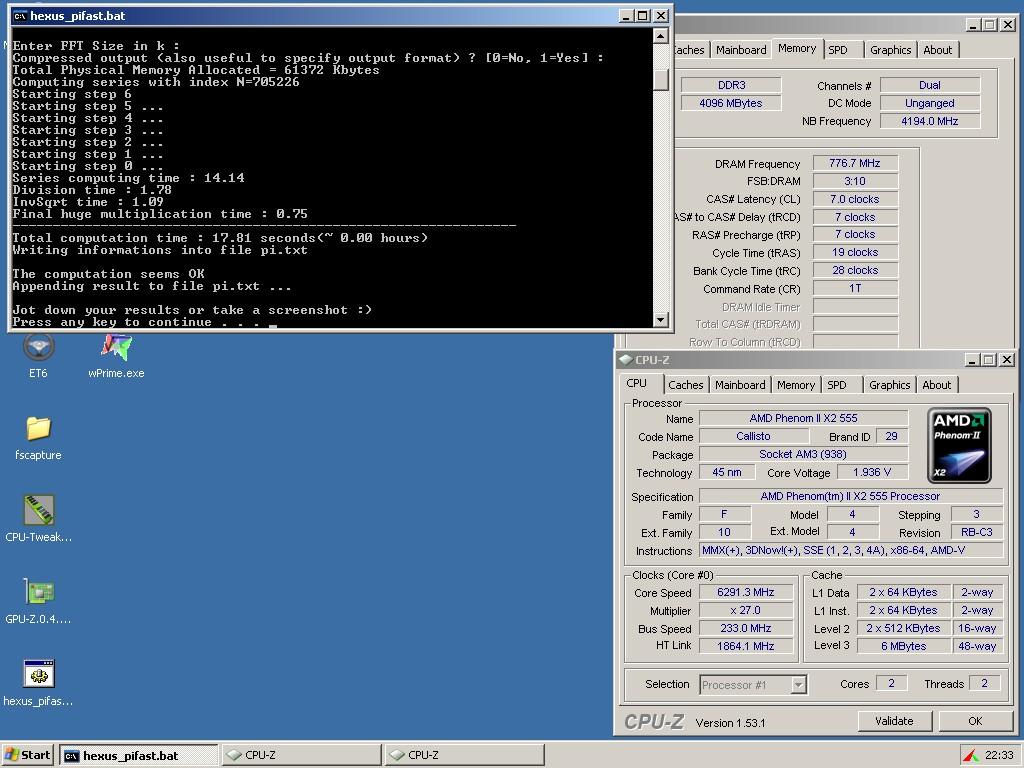Click the processor Name field AMD Phenom II X2 555
This screenshot has width=1024, height=768.
pyautogui.click(x=803, y=418)
